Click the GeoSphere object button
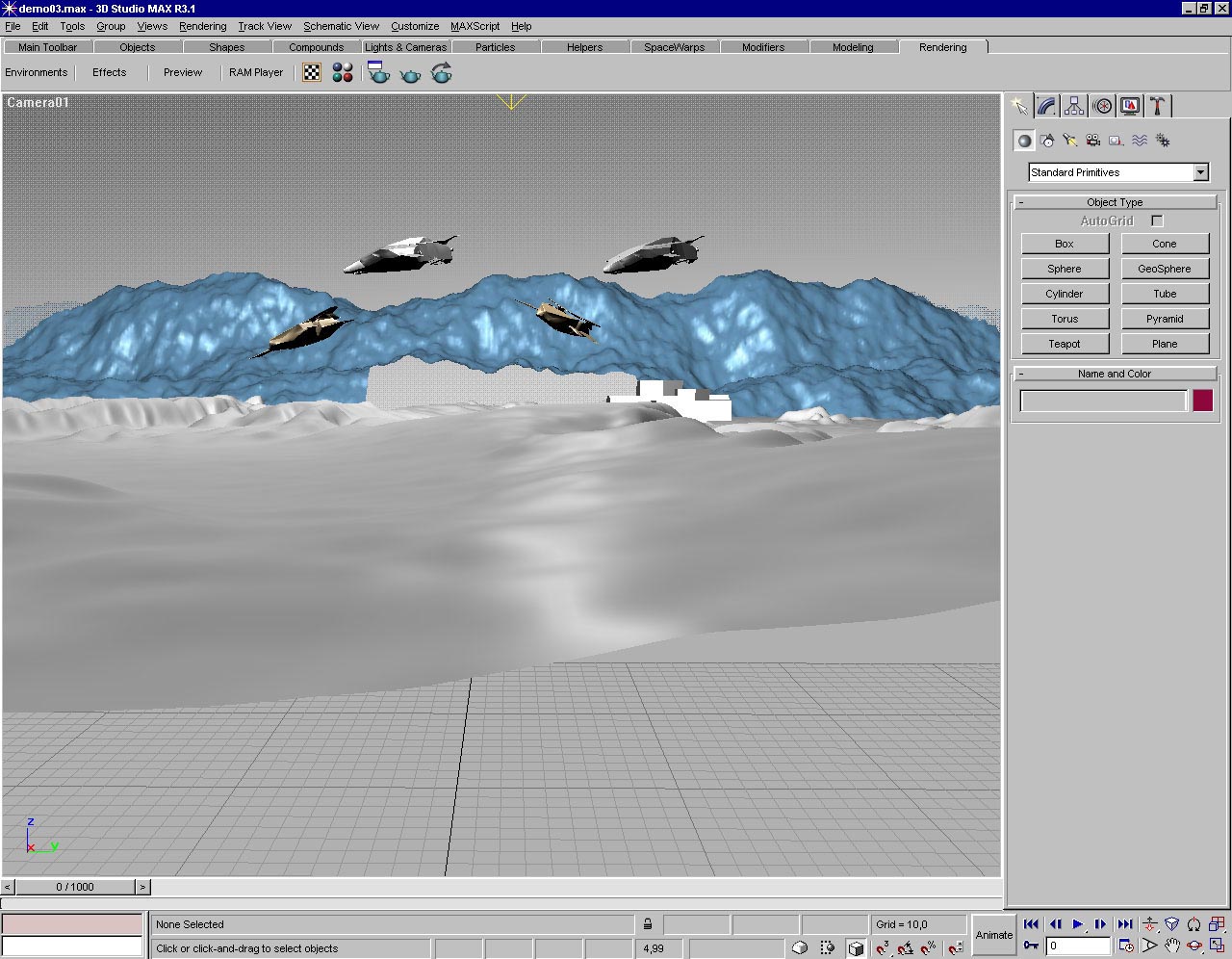 tap(1164, 269)
